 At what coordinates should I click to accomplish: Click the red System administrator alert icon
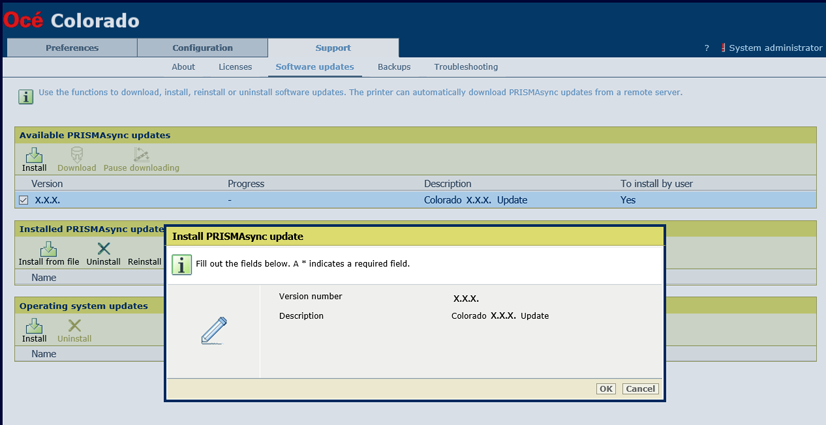tap(723, 47)
